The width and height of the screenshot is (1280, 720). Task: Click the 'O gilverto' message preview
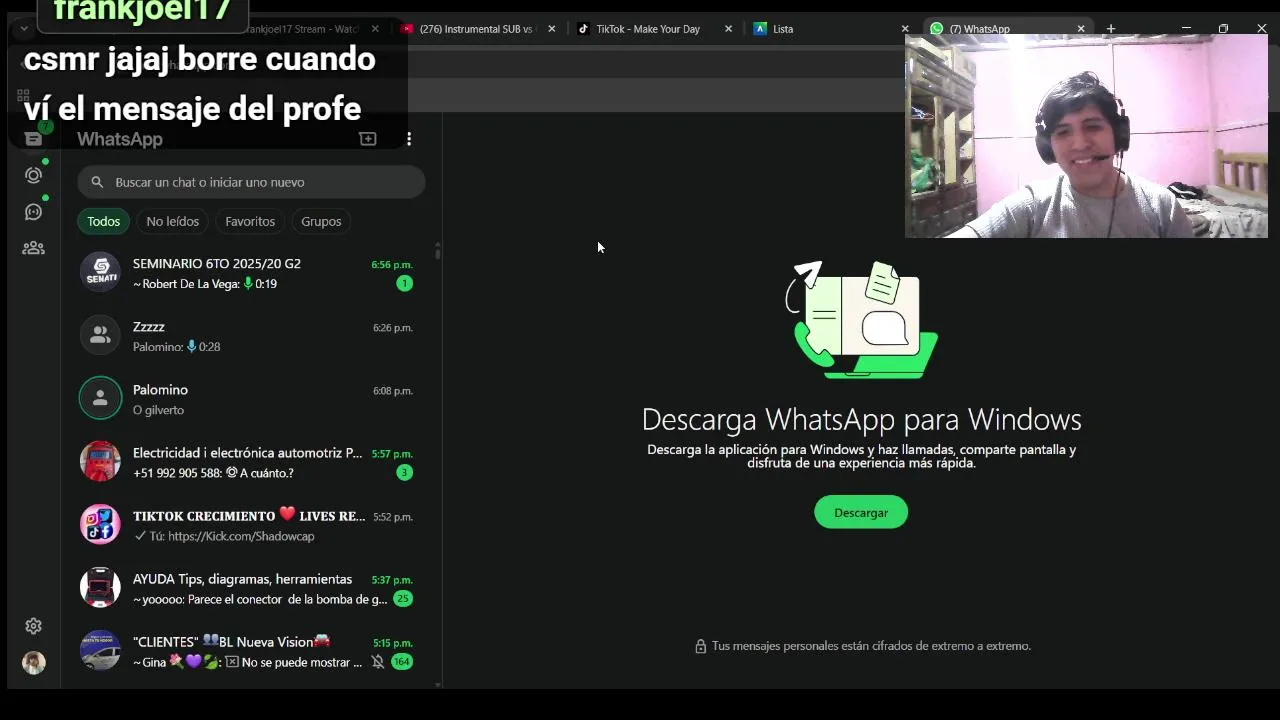[158, 410]
